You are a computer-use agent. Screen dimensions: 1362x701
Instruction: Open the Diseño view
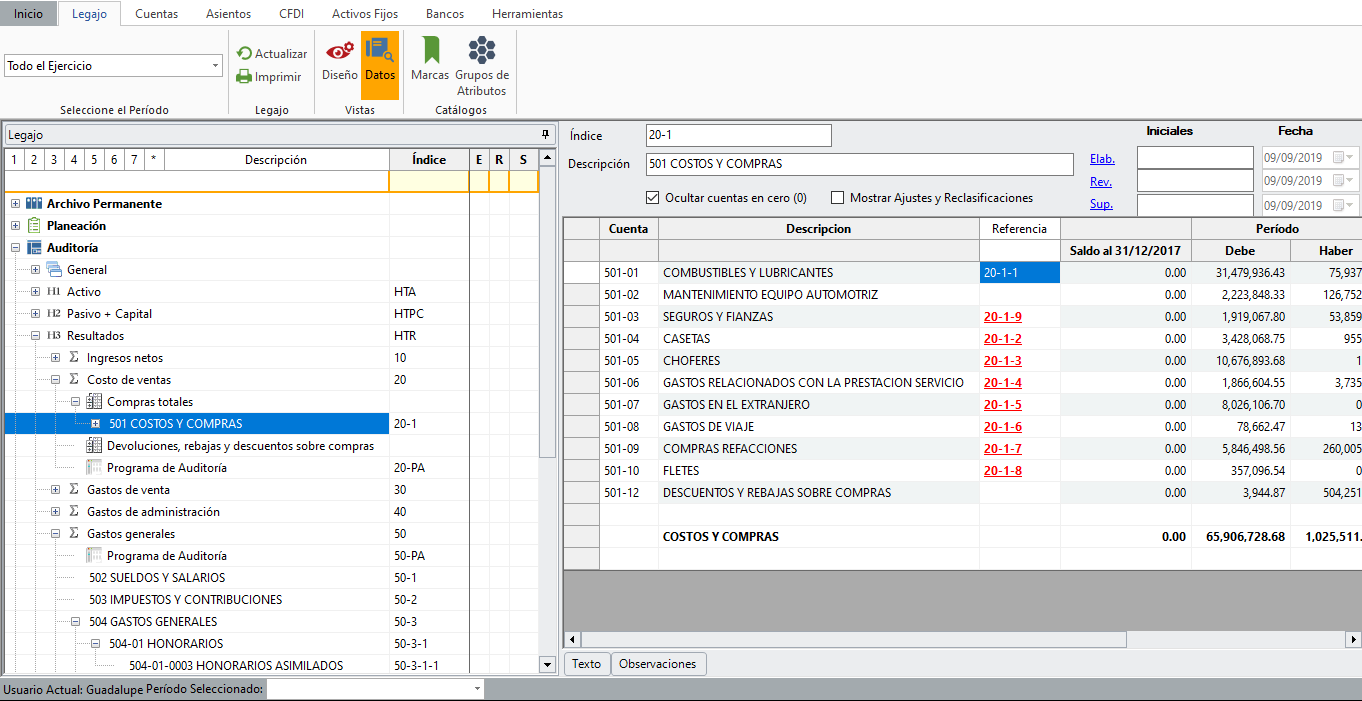[340, 60]
